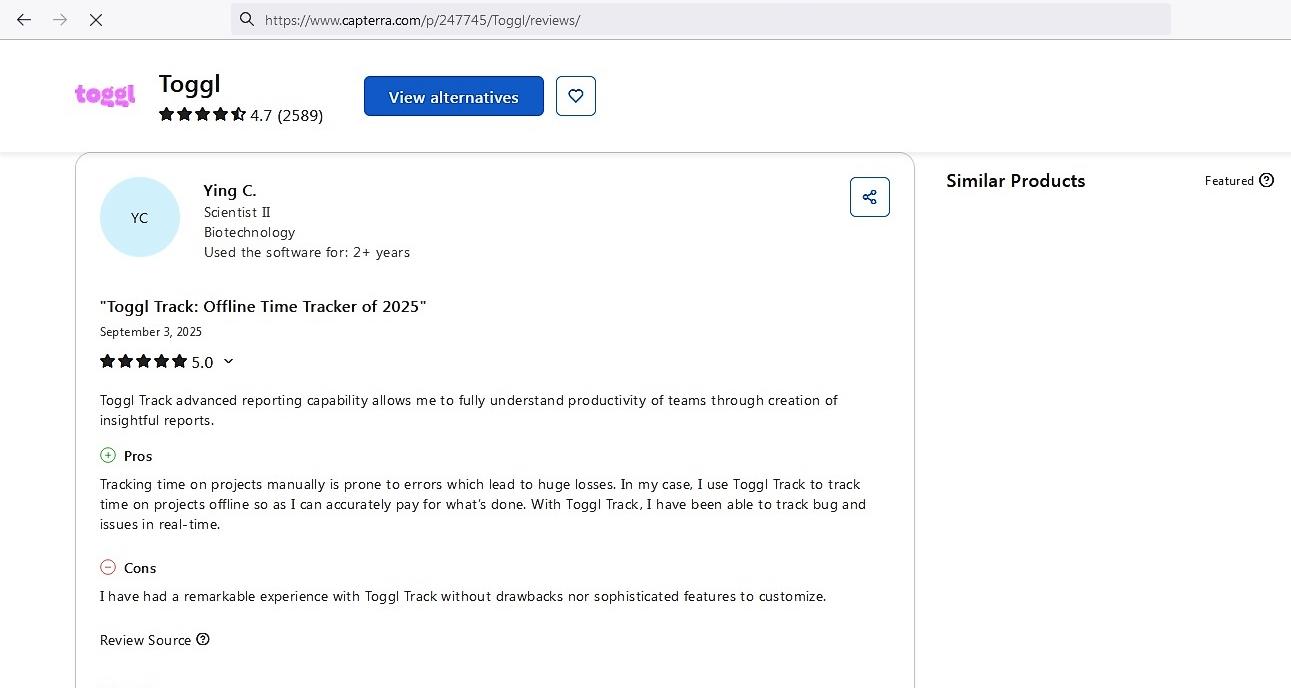Click the capterra.com URL field
Screen dimensions: 1291x688
click(700, 19)
